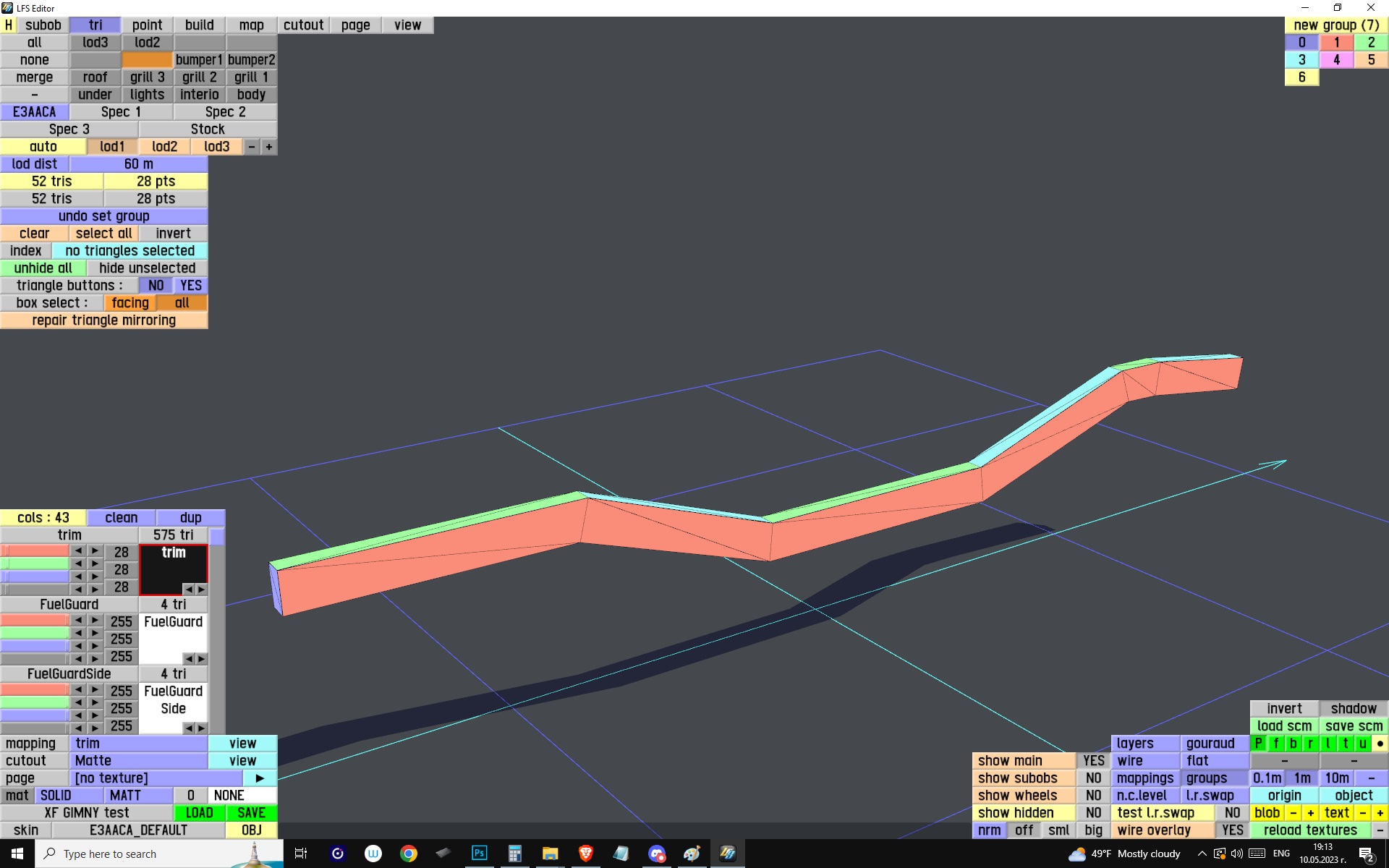Open the cutout 'Matte' selector
This screenshot has height=868, width=1389.
tap(139, 761)
